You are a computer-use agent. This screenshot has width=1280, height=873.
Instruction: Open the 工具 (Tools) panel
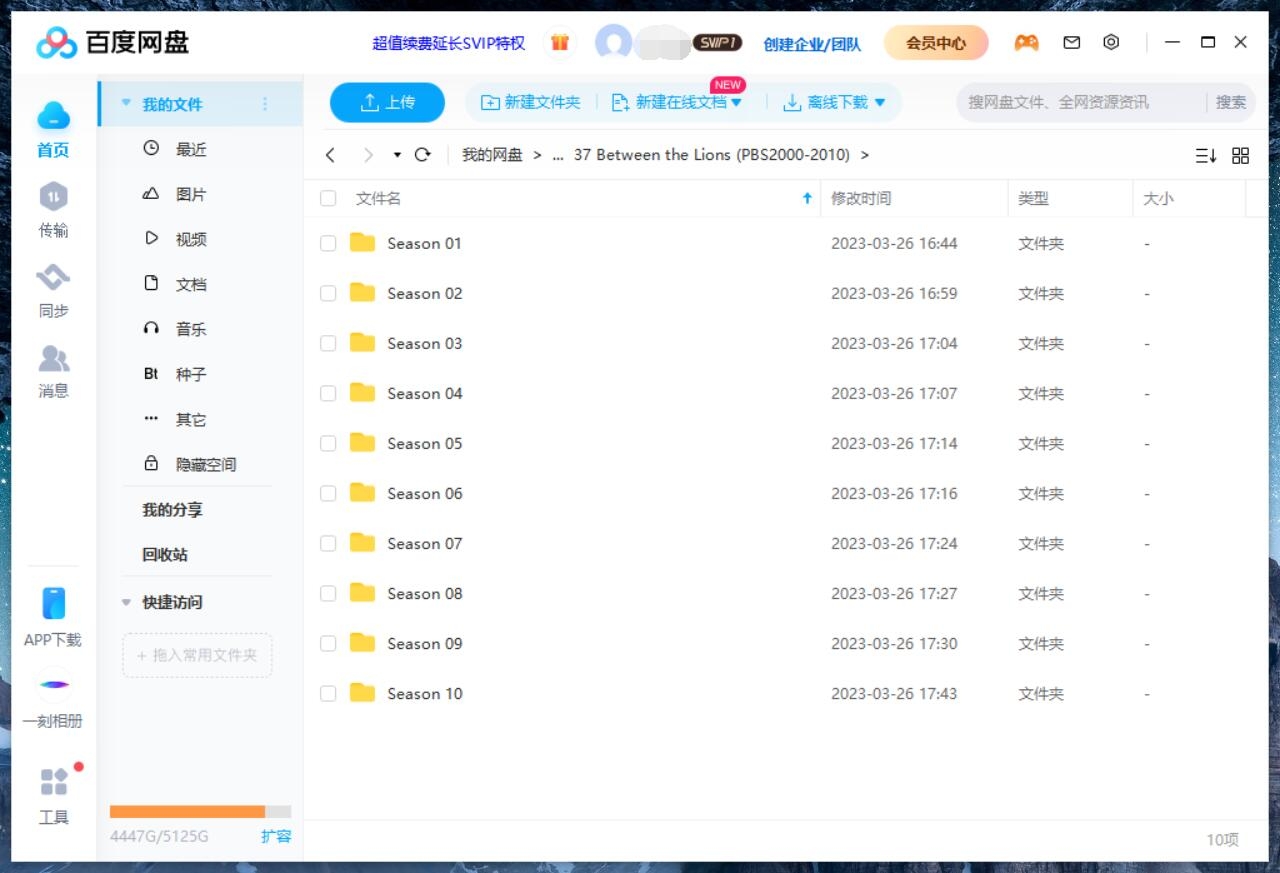click(x=53, y=795)
